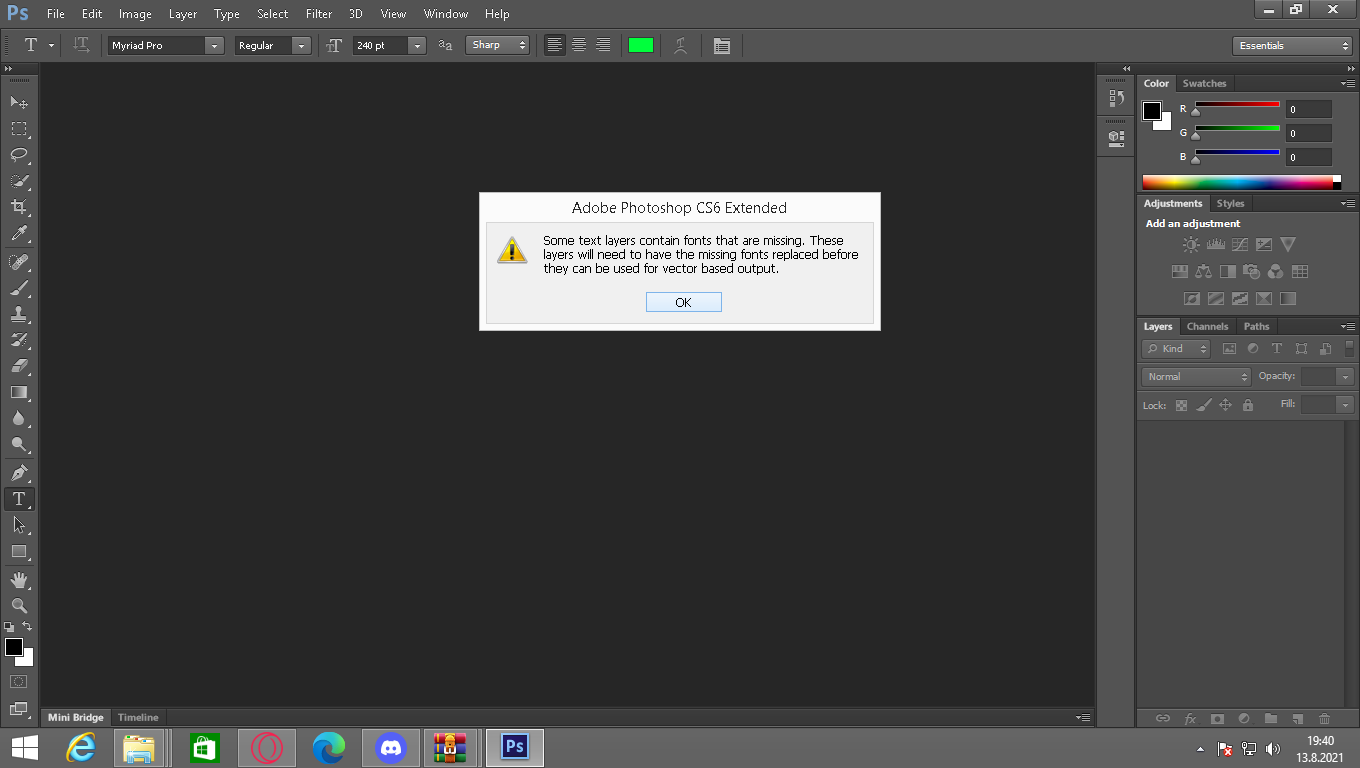Viewport: 1360px width, 768px height.
Task: Open the History panel icon
Action: pos(1117,98)
